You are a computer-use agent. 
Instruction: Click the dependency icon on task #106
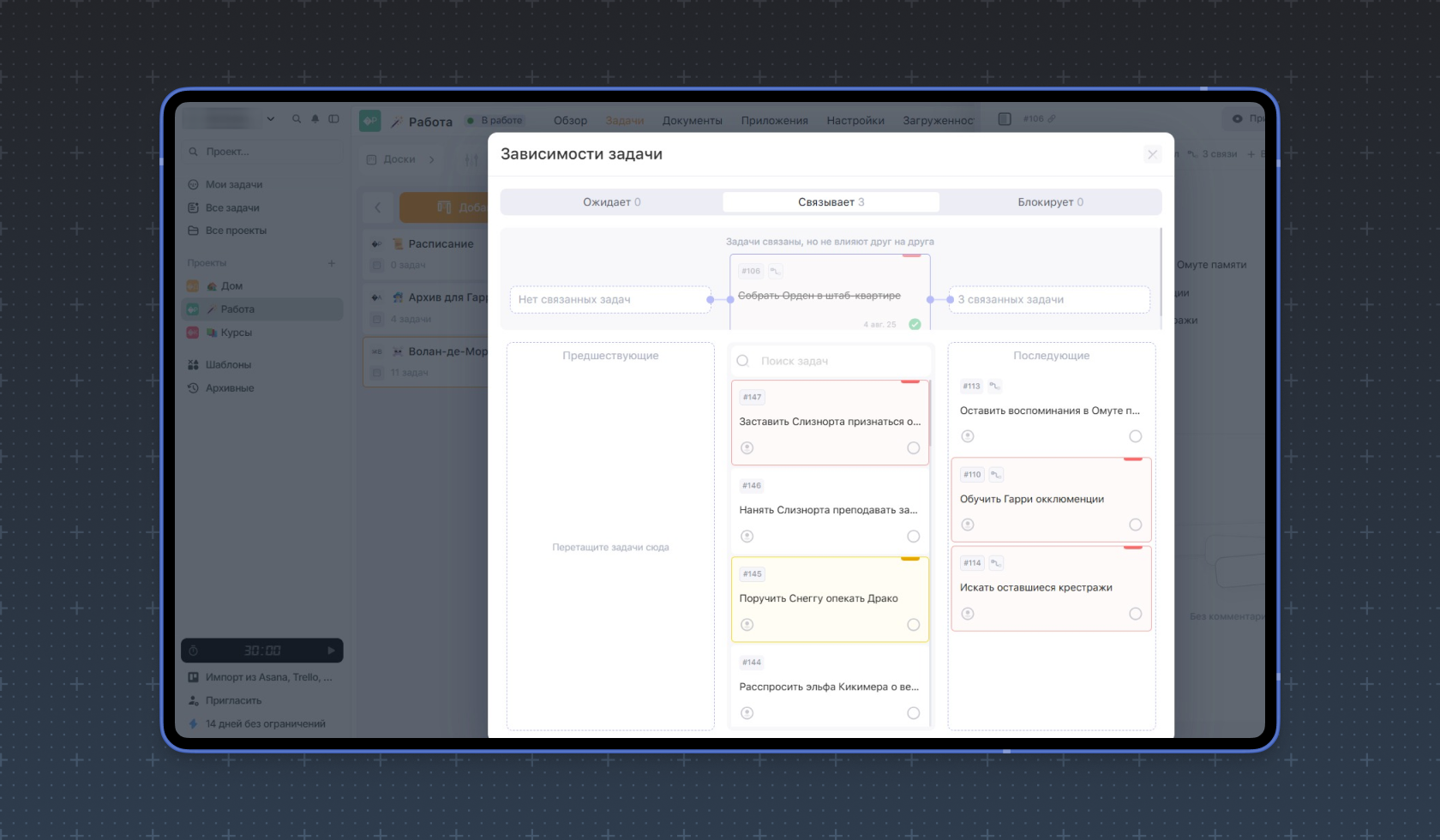(x=775, y=272)
